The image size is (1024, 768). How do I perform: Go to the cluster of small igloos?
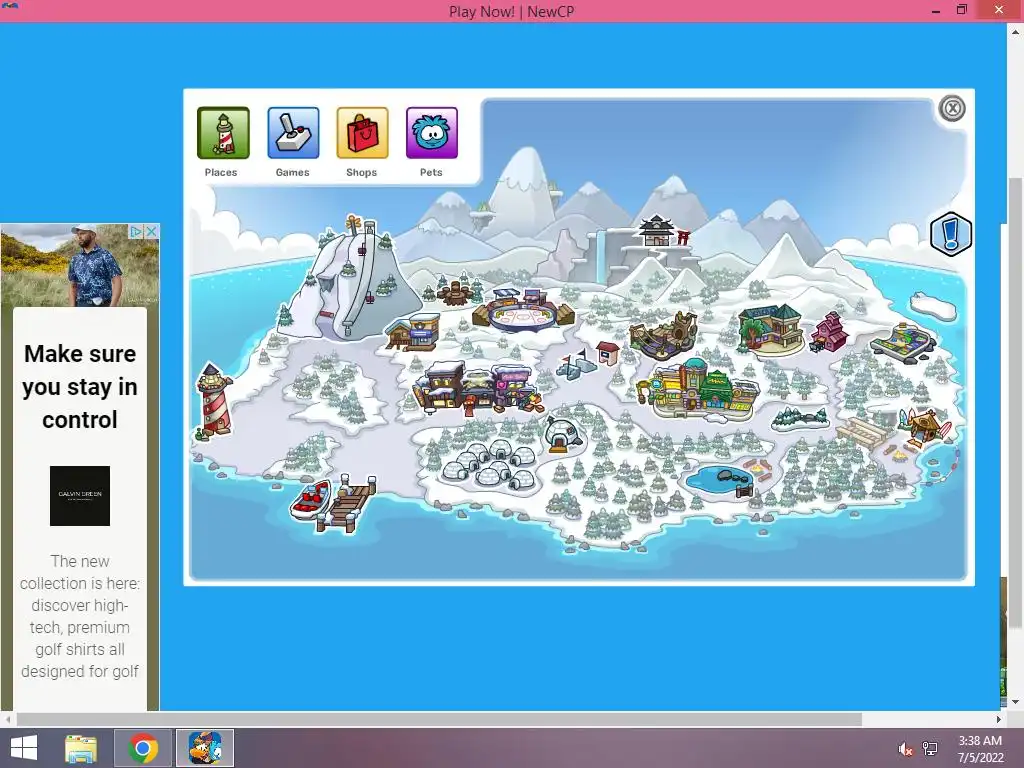489,465
